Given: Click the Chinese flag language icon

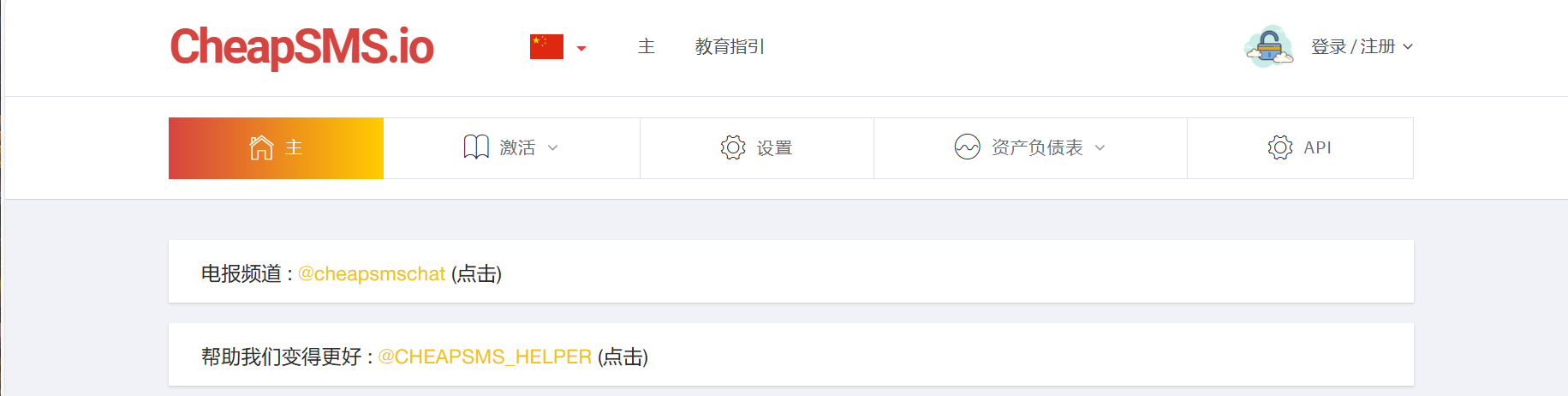Looking at the screenshot, I should click(x=546, y=46).
